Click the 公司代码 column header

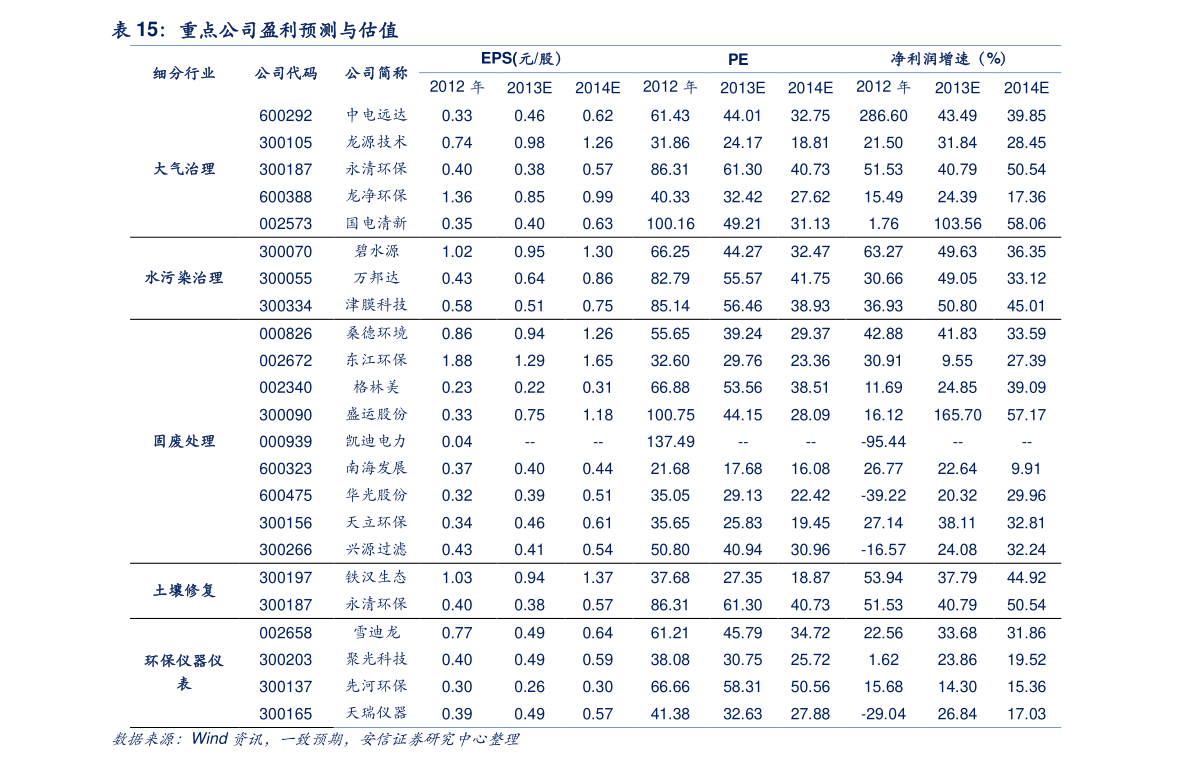tap(285, 73)
